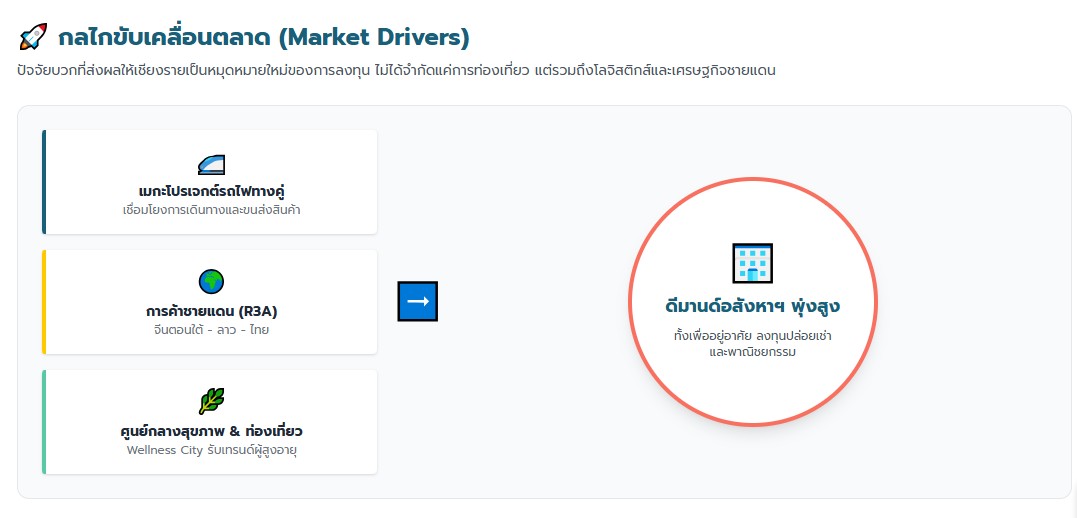Image resolution: width=1077 pixels, height=518 pixels.
Task: Click the ดีมานด์อสังหาฯ พุ่งสูง circle title
Action: [x=752, y=304]
